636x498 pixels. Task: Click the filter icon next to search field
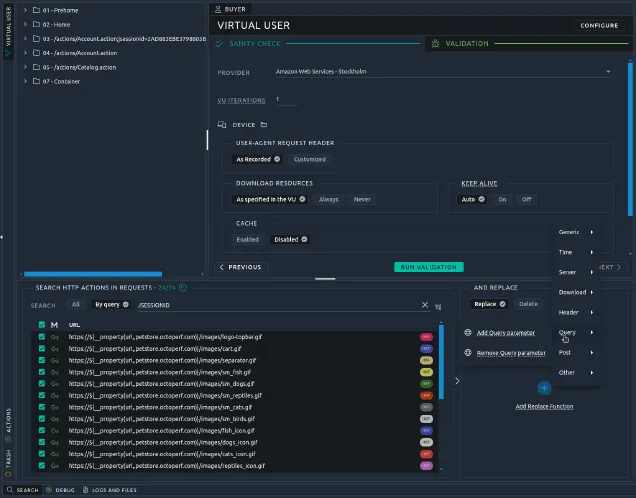coord(438,307)
